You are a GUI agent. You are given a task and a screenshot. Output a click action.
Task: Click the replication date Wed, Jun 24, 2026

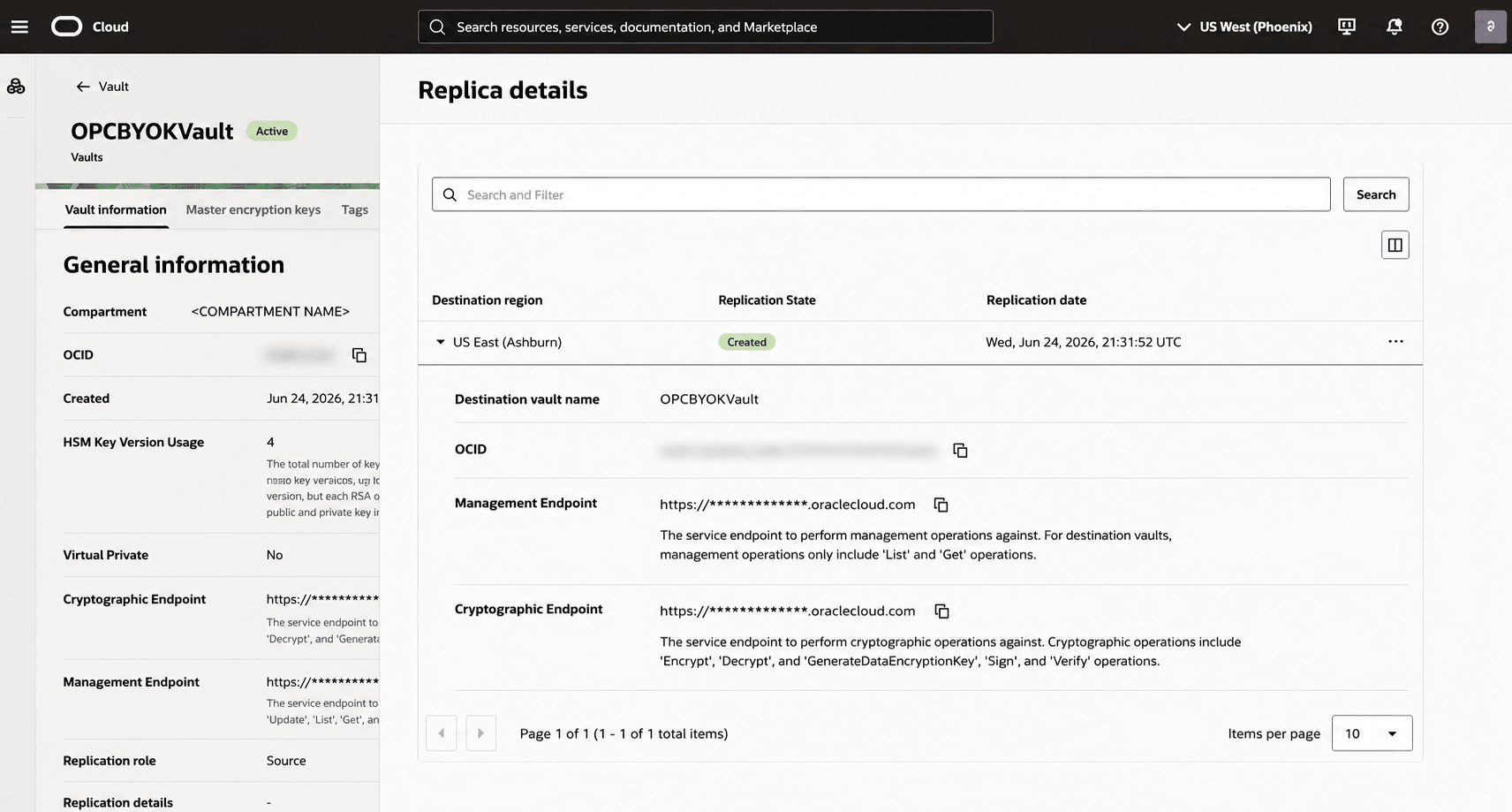[x=1084, y=342]
